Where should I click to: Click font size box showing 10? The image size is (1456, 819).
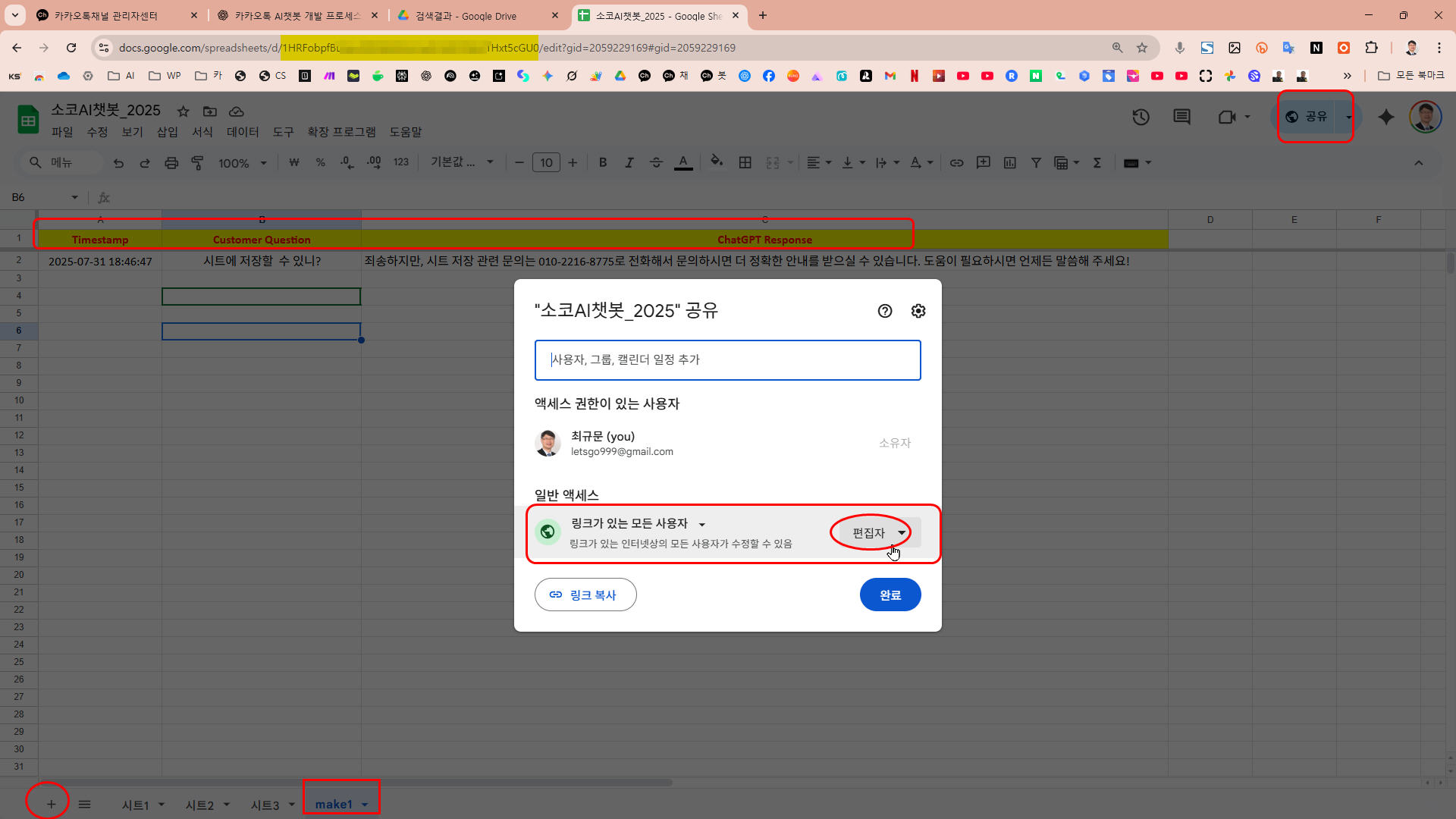[x=546, y=162]
